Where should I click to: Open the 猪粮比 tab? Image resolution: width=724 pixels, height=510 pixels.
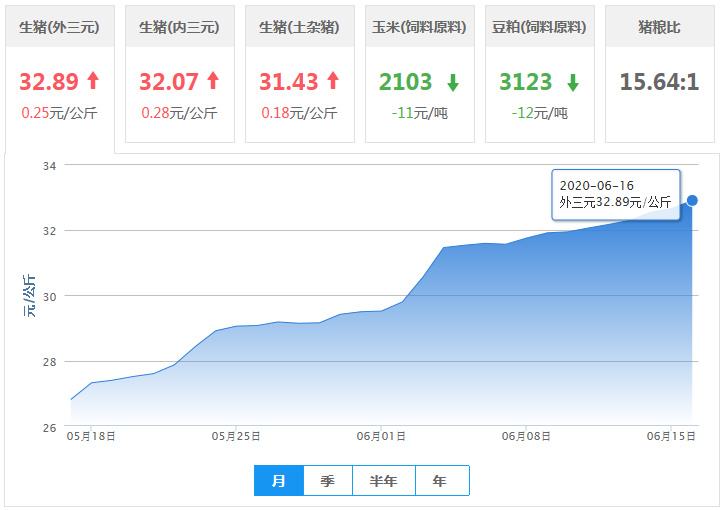point(659,27)
